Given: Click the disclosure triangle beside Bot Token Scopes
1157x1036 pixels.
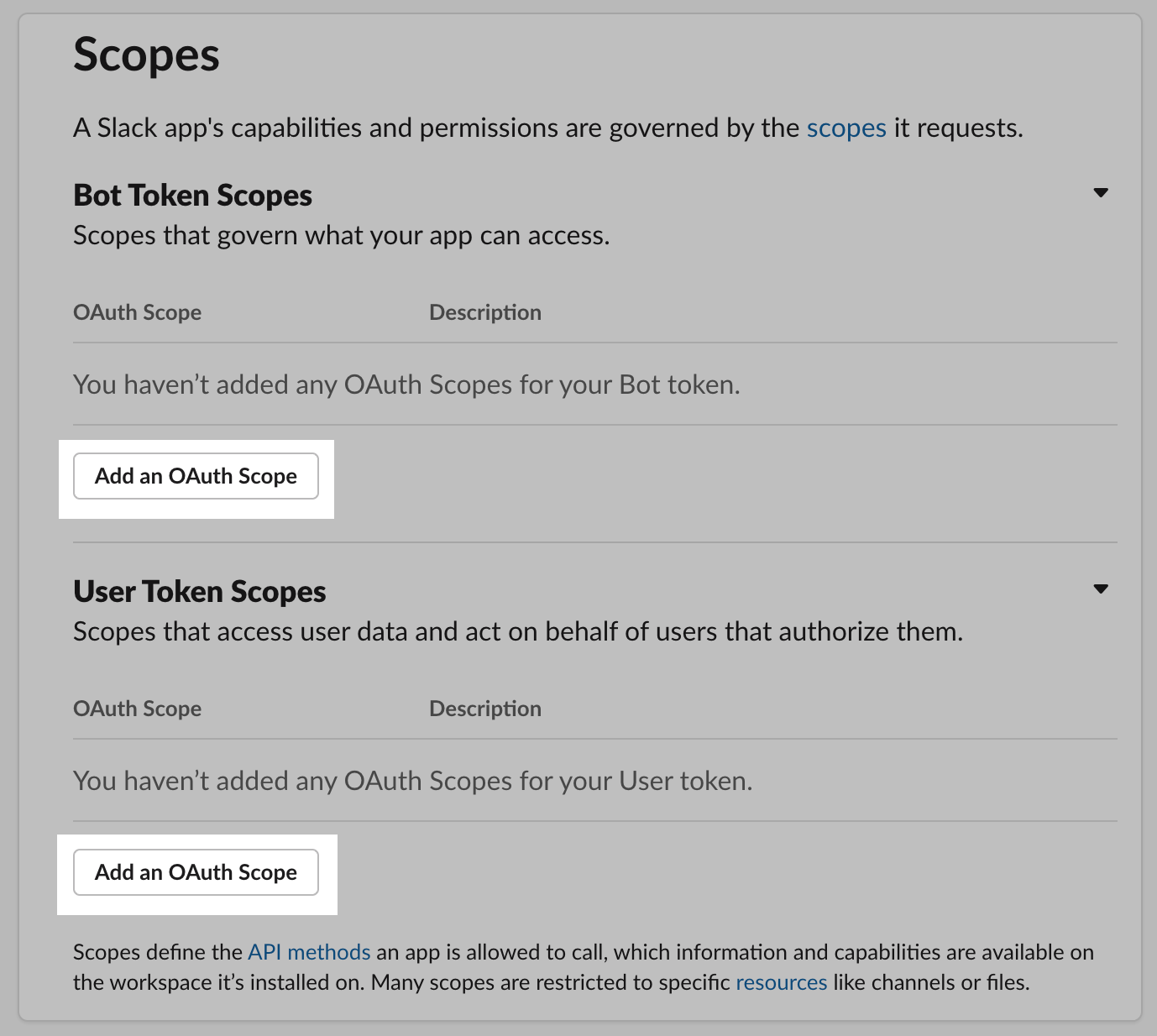Looking at the screenshot, I should pyautogui.click(x=1102, y=193).
